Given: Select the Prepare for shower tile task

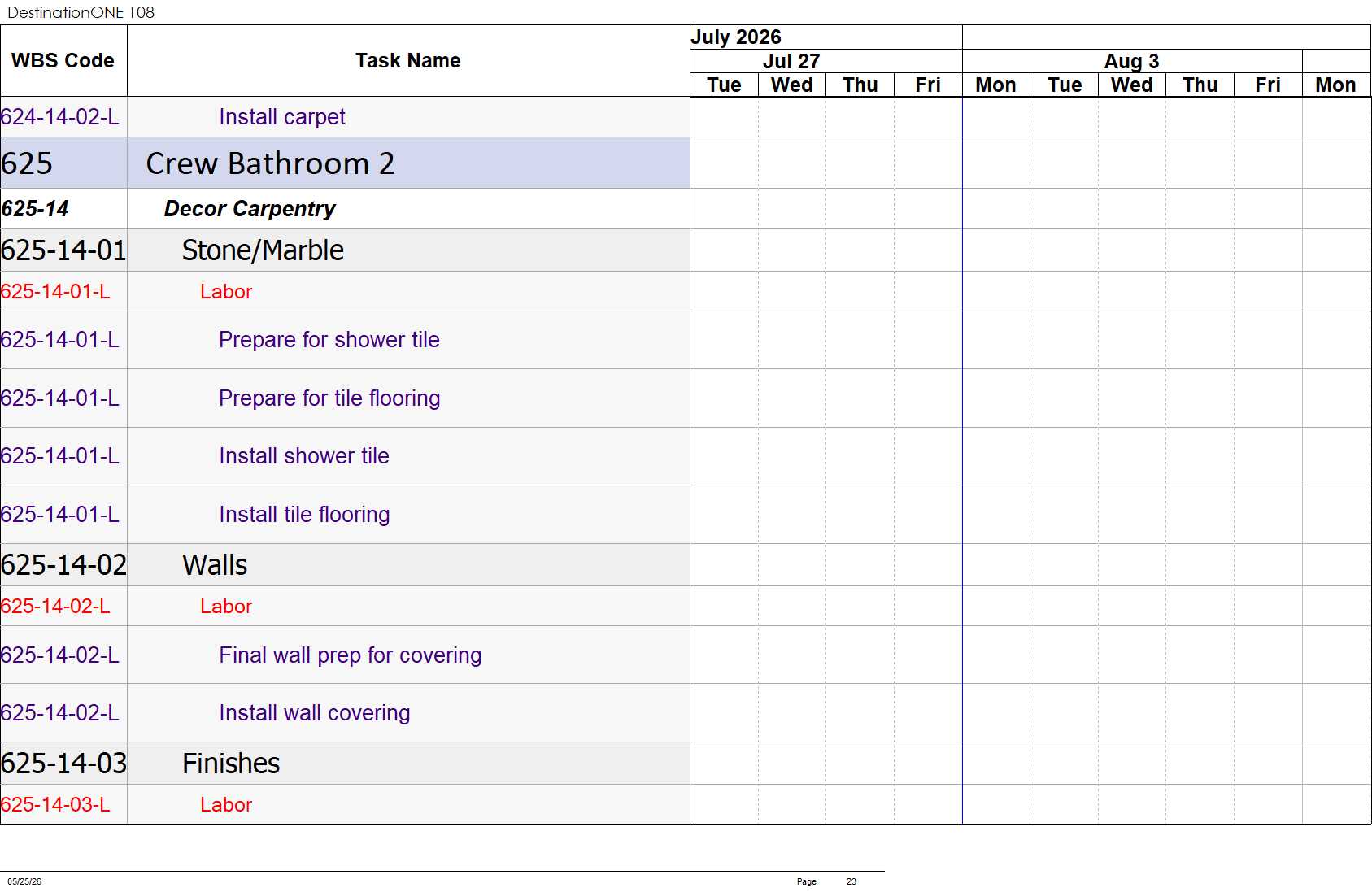Looking at the screenshot, I should [x=329, y=340].
